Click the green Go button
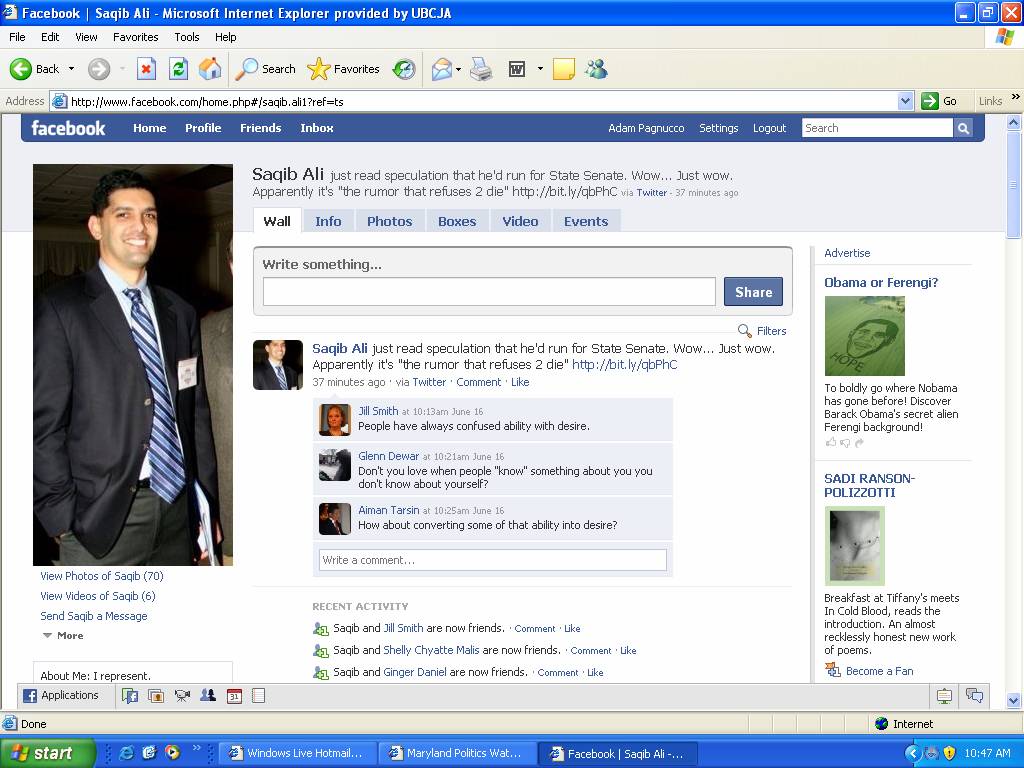This screenshot has width=1024, height=768. coord(939,101)
